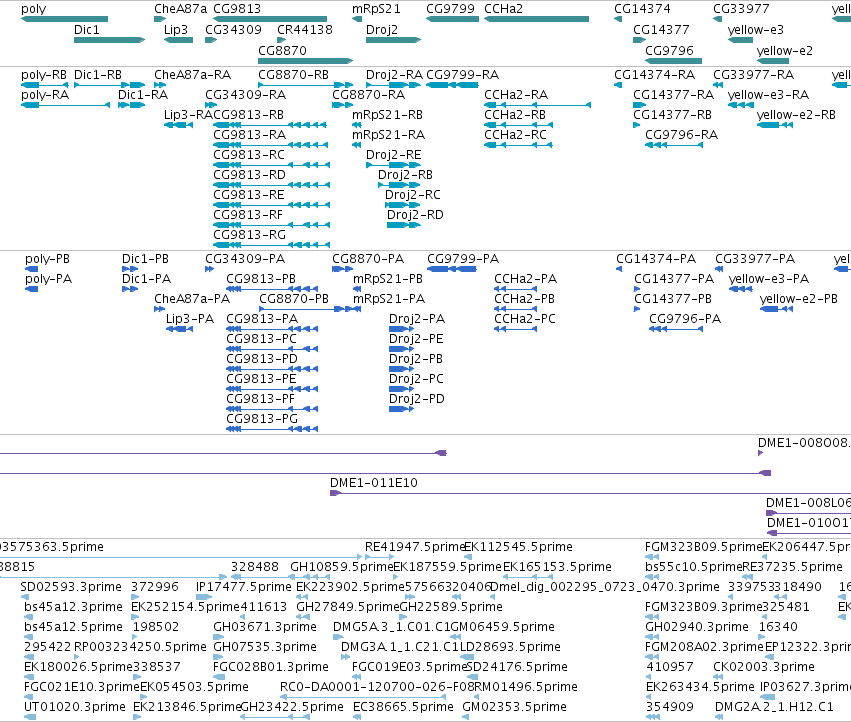851x722 pixels.
Task: Click the CG14374 gene label
Action: coord(642,9)
